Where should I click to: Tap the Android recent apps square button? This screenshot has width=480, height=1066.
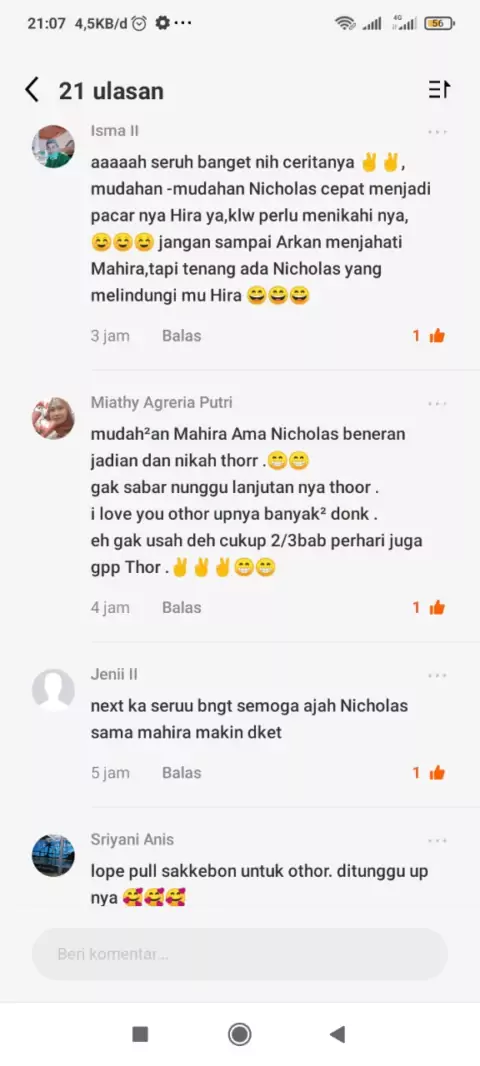coord(140,1035)
